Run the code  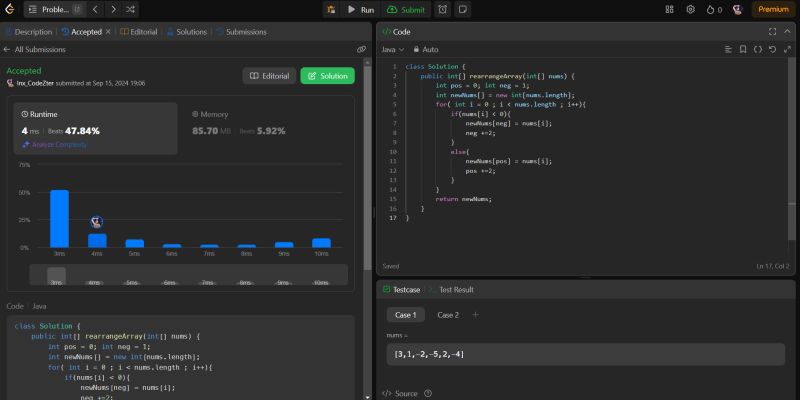(x=361, y=9)
